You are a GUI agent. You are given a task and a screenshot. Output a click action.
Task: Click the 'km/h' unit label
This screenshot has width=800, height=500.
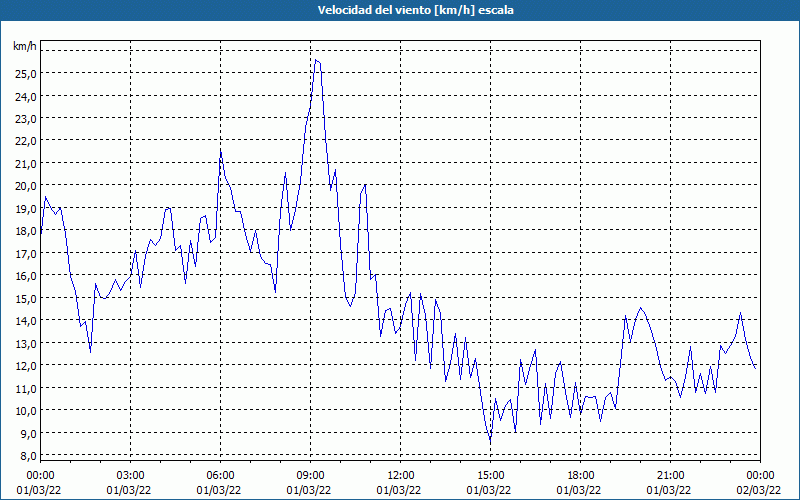25,46
